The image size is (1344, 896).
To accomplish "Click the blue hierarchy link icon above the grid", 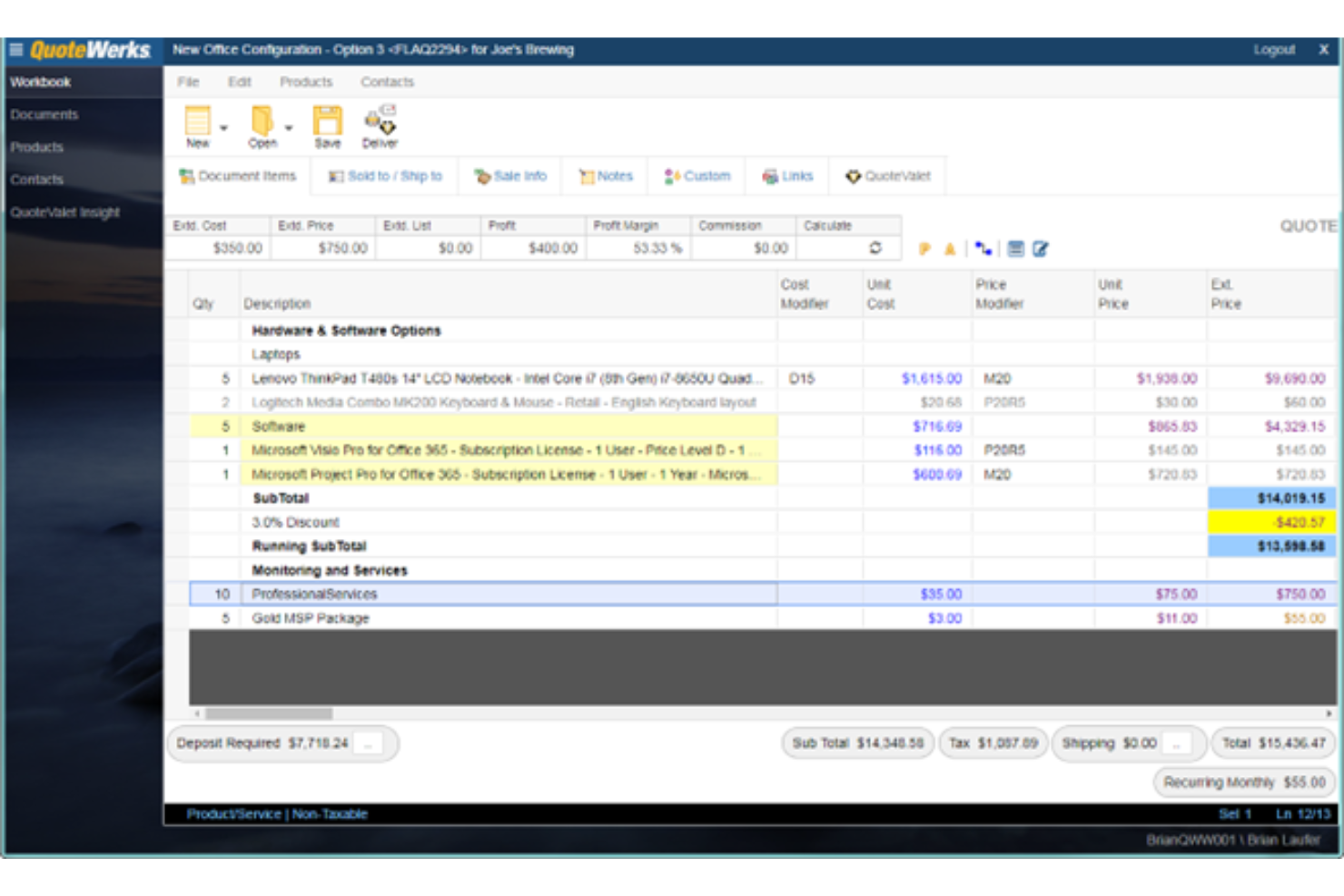I will [x=983, y=249].
